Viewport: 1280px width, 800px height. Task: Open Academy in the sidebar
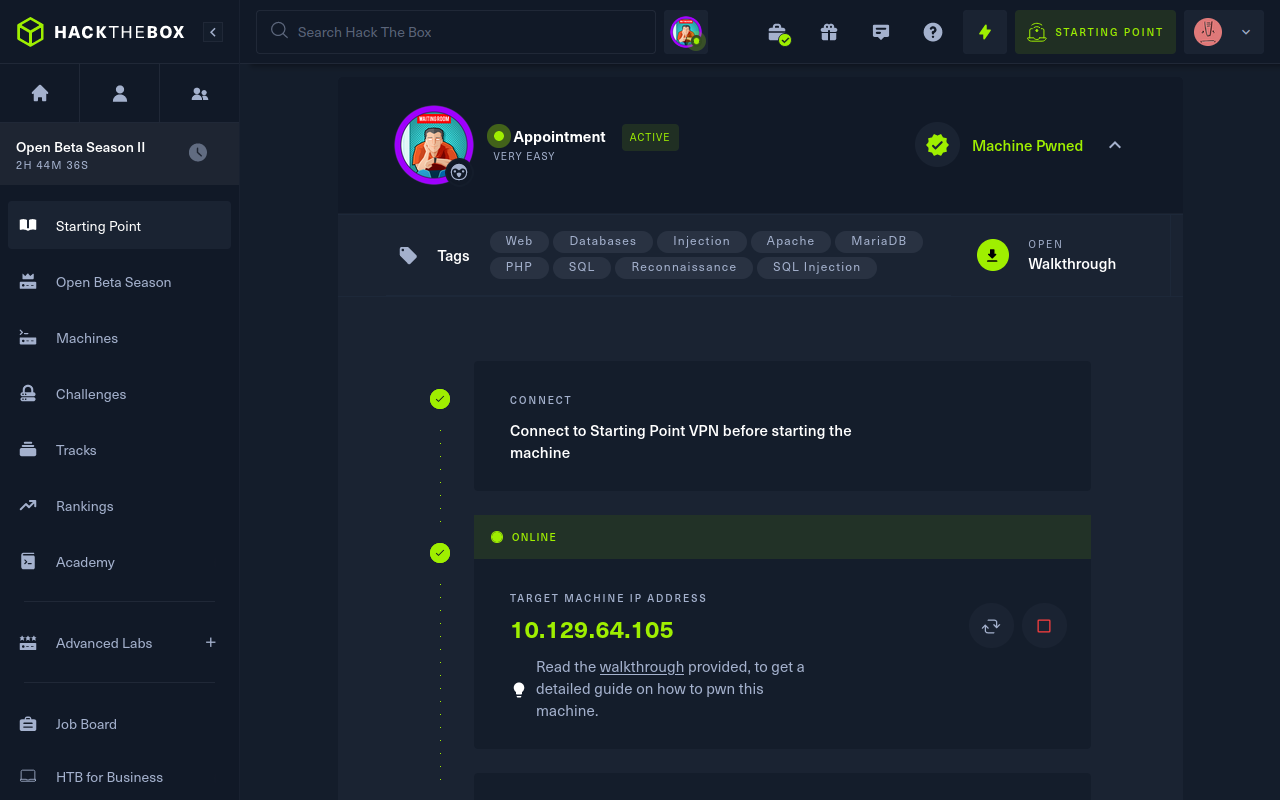point(119,562)
